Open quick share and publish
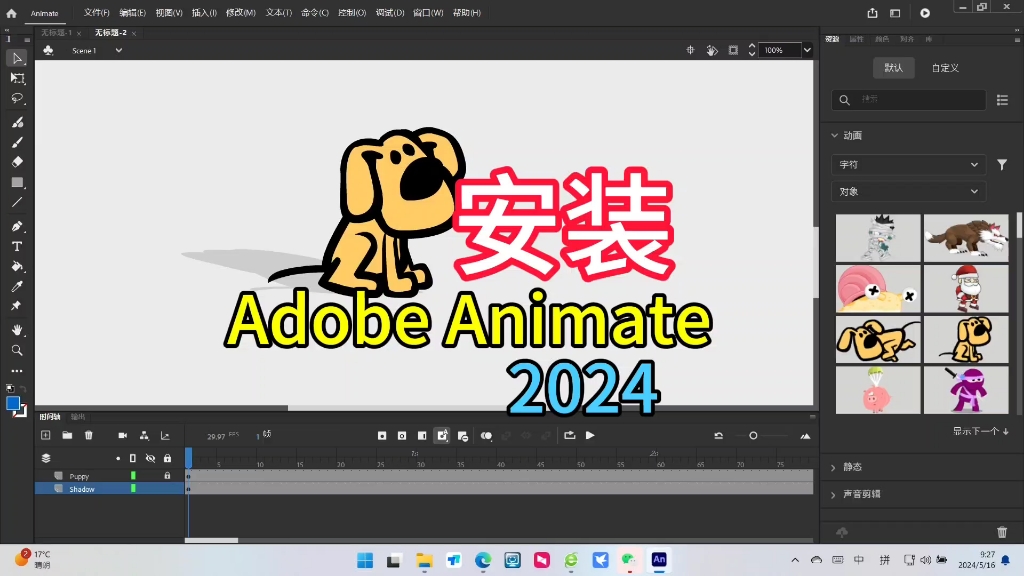The width and height of the screenshot is (1024, 576). [872, 13]
